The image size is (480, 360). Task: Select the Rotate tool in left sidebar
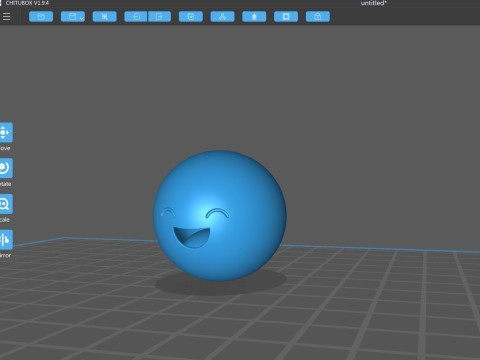(x=6, y=168)
